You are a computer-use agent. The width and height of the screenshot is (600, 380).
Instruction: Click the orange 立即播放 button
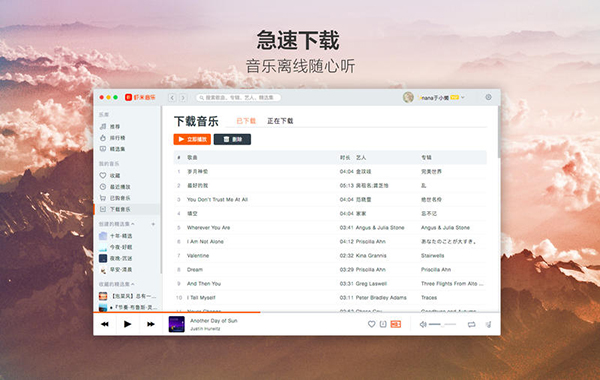click(x=192, y=139)
